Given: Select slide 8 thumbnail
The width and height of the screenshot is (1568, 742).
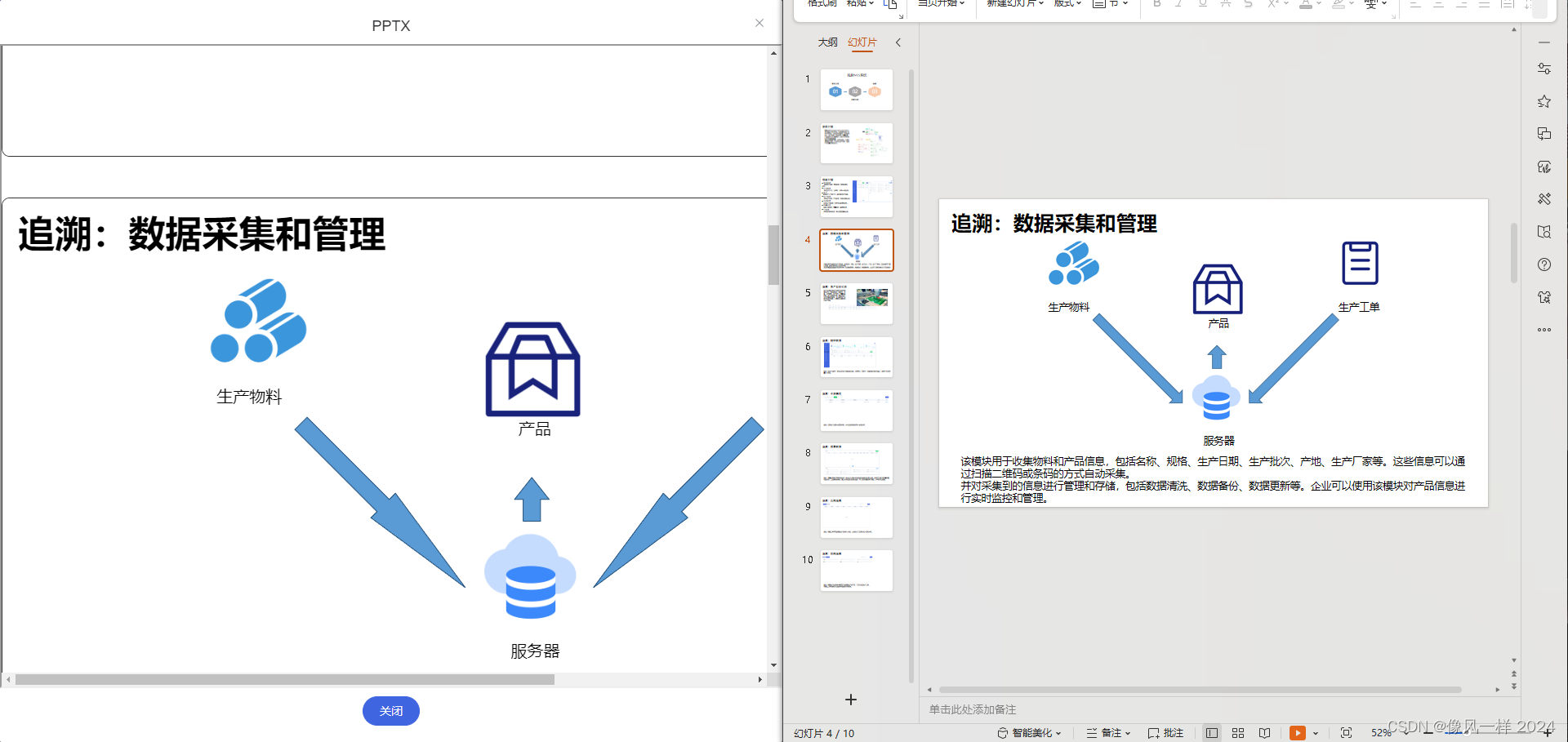Looking at the screenshot, I should pos(857,464).
